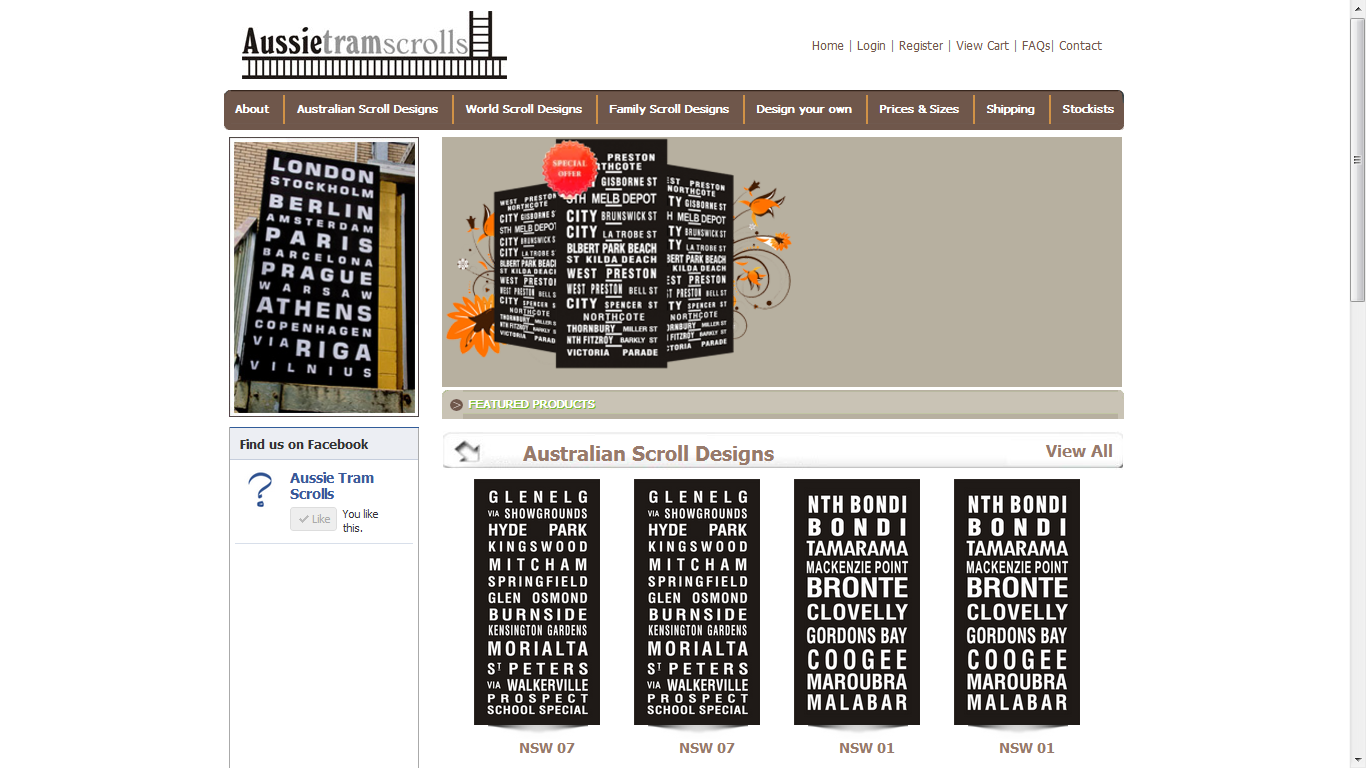Click the View All link
Screen dimensions: 1366x768
tap(1079, 451)
